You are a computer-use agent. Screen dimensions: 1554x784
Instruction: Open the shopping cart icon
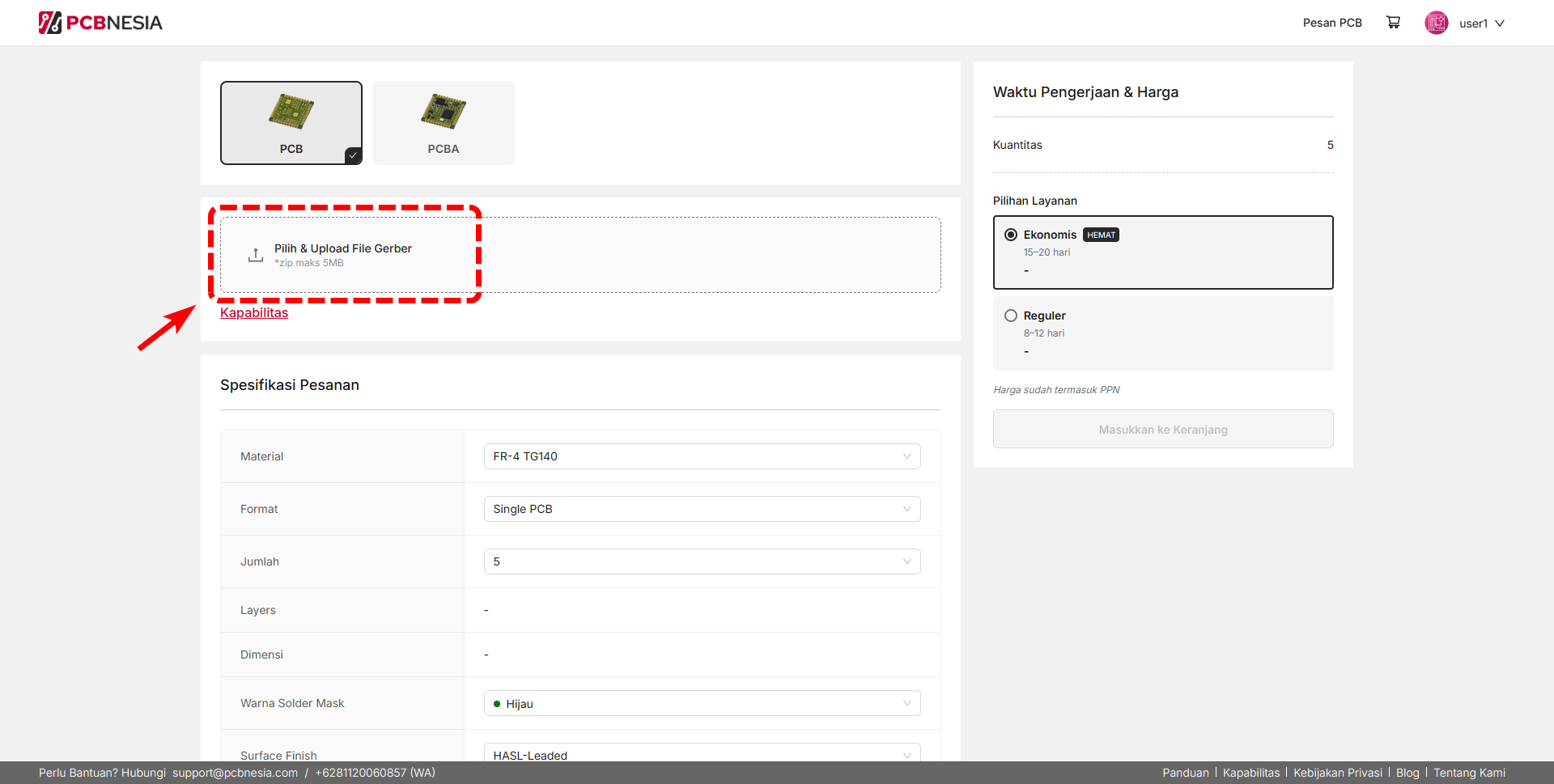tap(1393, 23)
